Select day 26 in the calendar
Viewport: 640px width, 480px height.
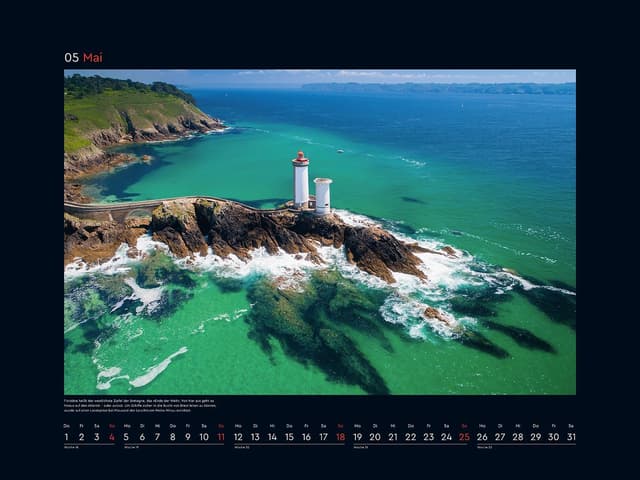coord(482,437)
